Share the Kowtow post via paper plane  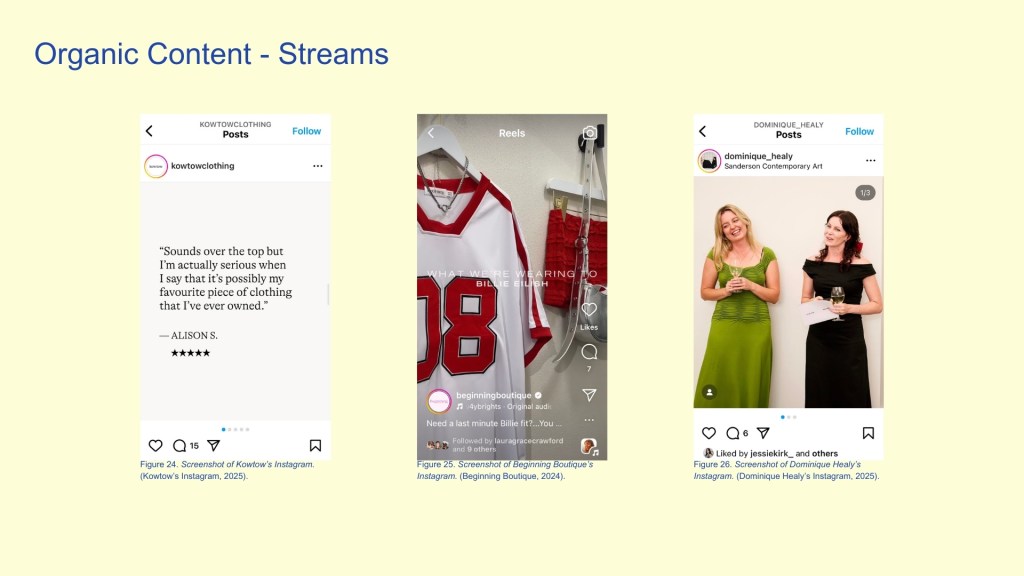point(213,446)
